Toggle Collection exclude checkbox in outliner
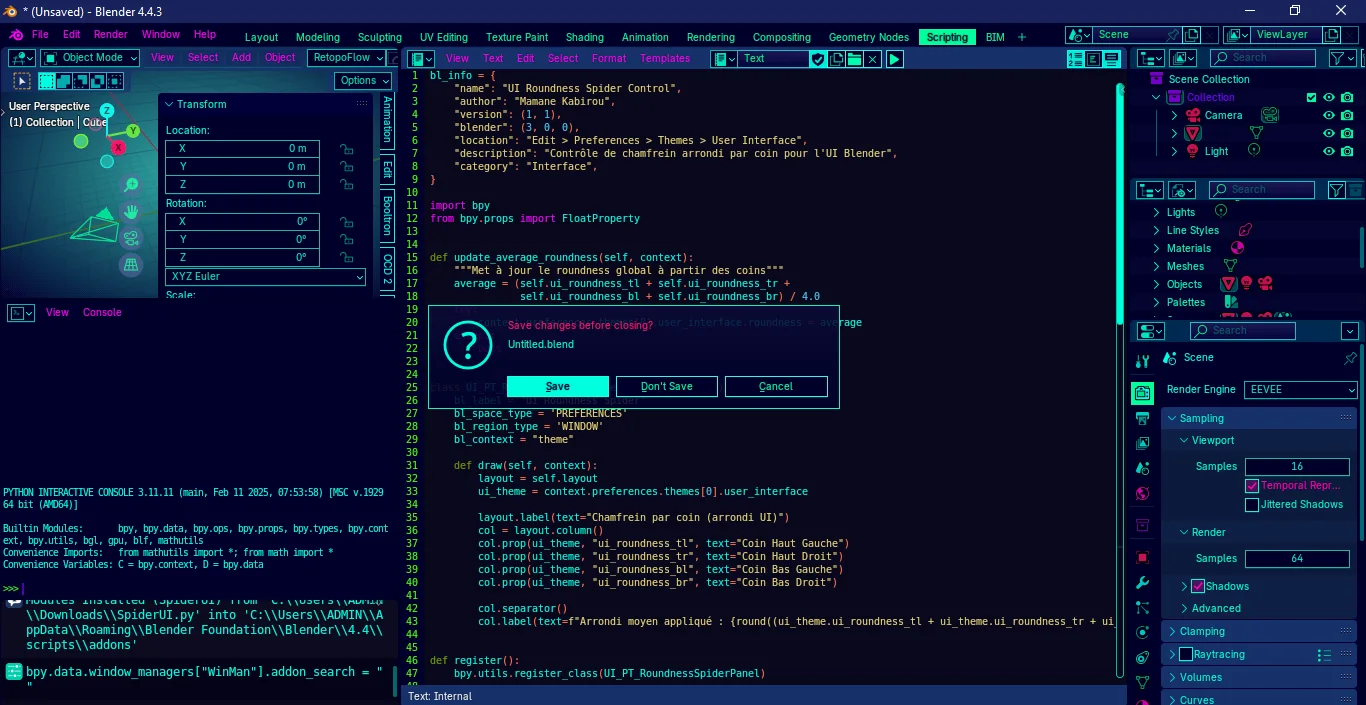The height and width of the screenshot is (705, 1366). (1312, 98)
